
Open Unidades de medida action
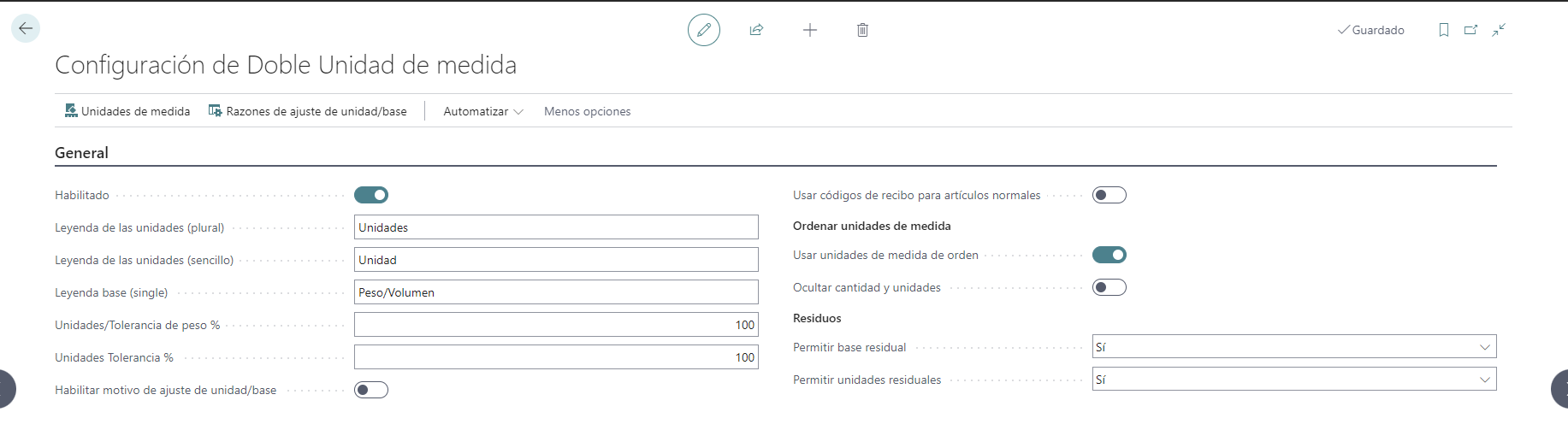(x=127, y=111)
